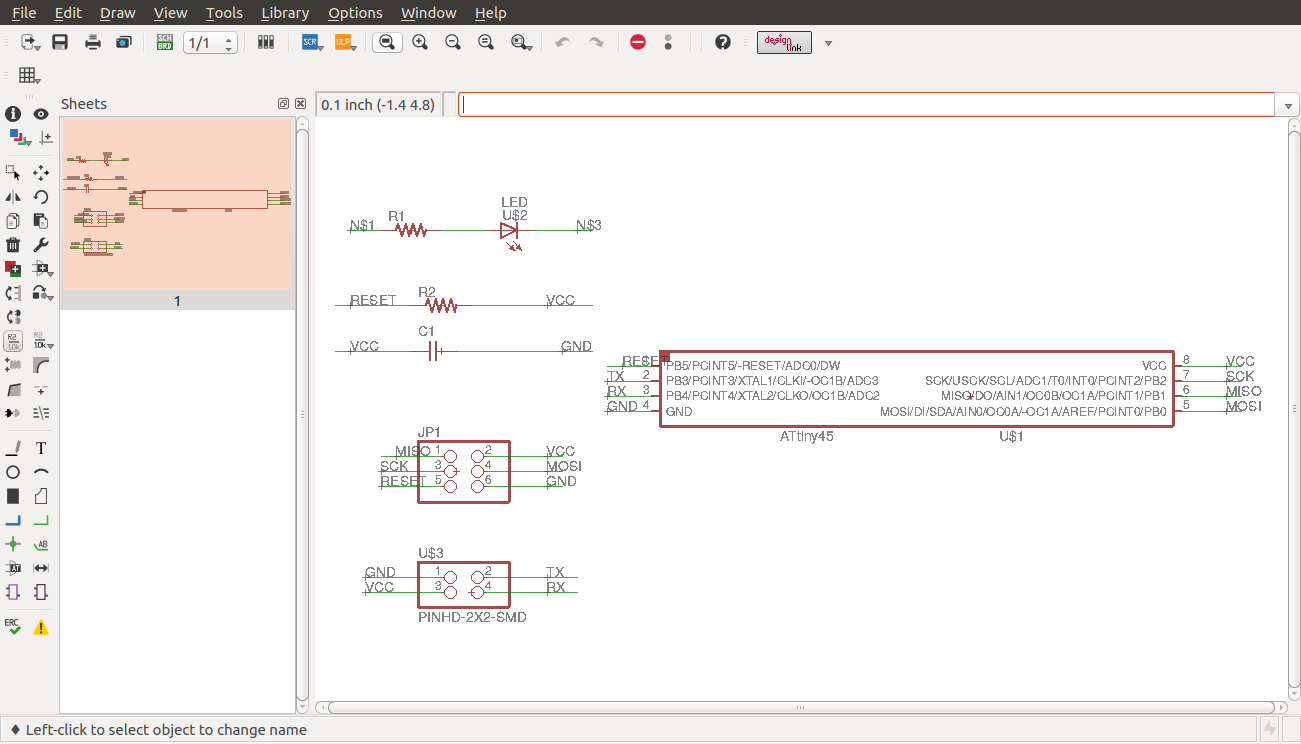This screenshot has height=744, width=1301.
Task: Switch to board with SCH/BRD icon
Action: 165,42
